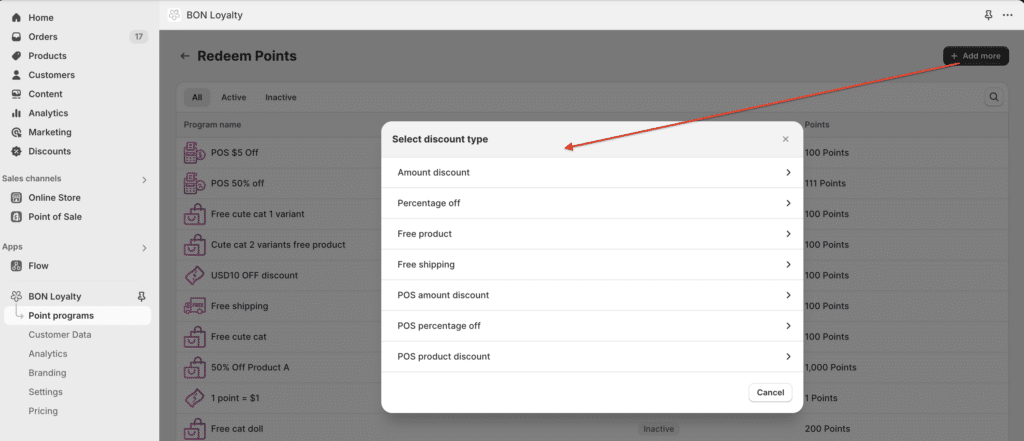The height and width of the screenshot is (441, 1024).
Task: Close the Select discount type dialog
Action: [786, 139]
